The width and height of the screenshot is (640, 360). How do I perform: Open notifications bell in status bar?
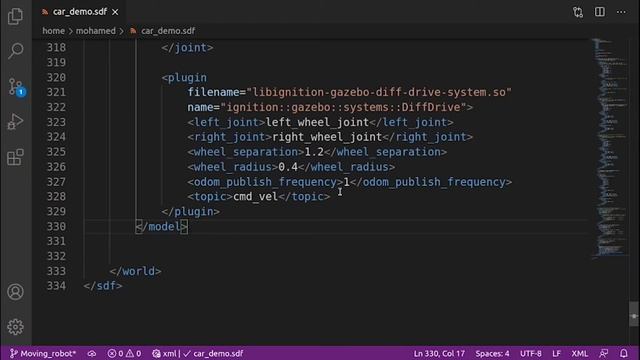pyautogui.click(x=624, y=353)
